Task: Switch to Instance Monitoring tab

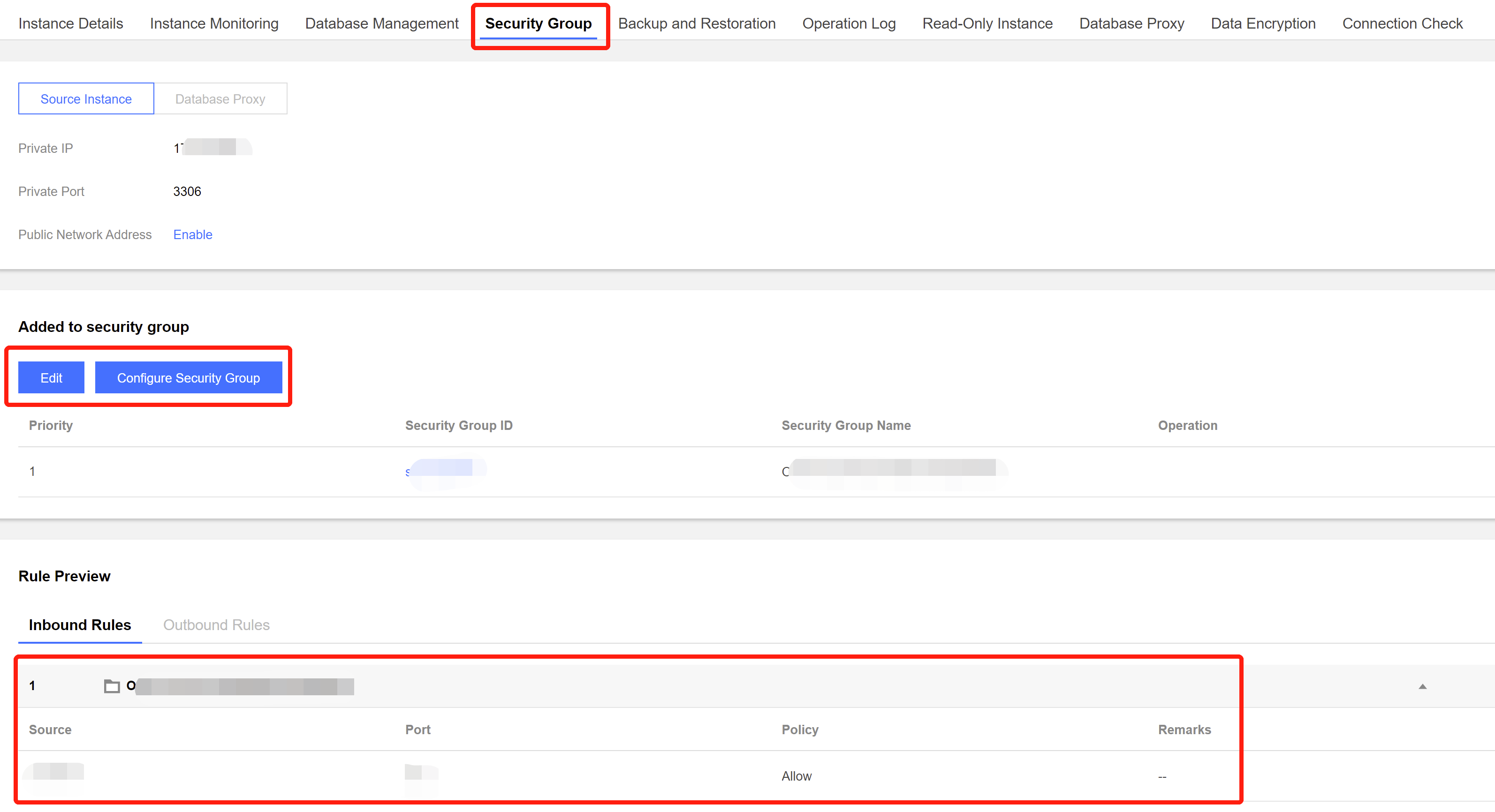Action: (214, 23)
